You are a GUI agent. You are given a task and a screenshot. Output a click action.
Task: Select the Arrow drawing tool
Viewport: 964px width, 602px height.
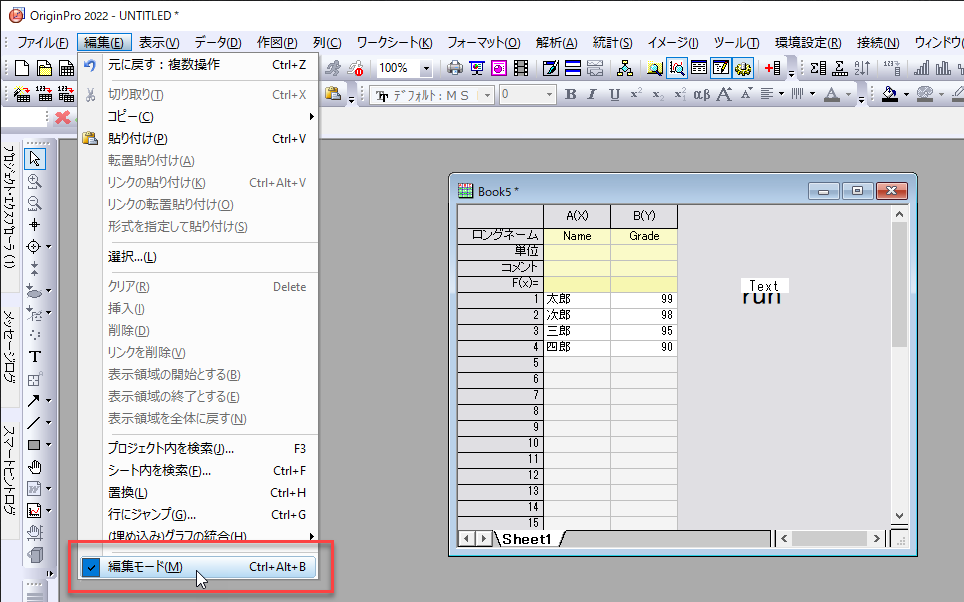point(33,401)
